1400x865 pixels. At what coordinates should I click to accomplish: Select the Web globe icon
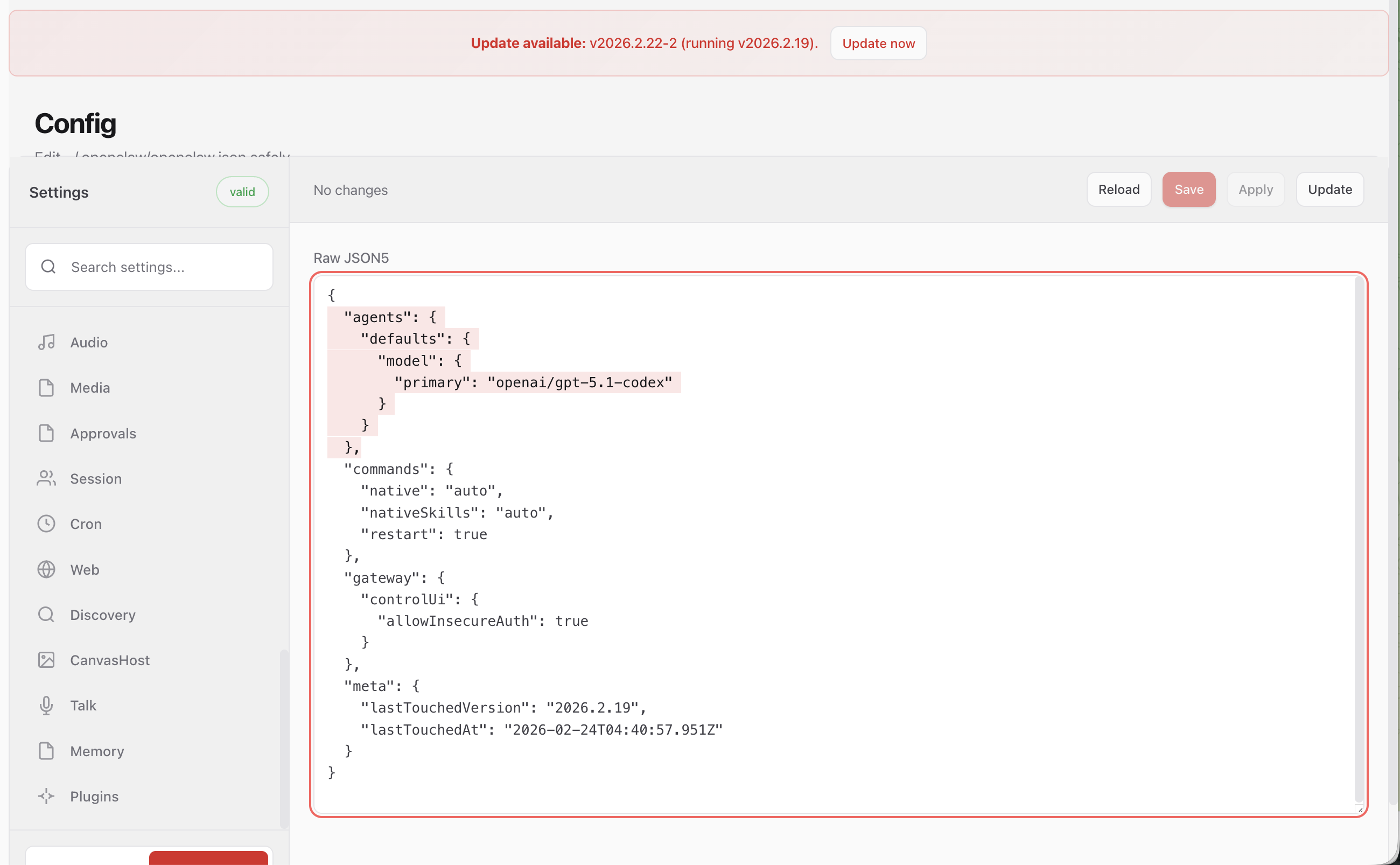pyautogui.click(x=46, y=569)
